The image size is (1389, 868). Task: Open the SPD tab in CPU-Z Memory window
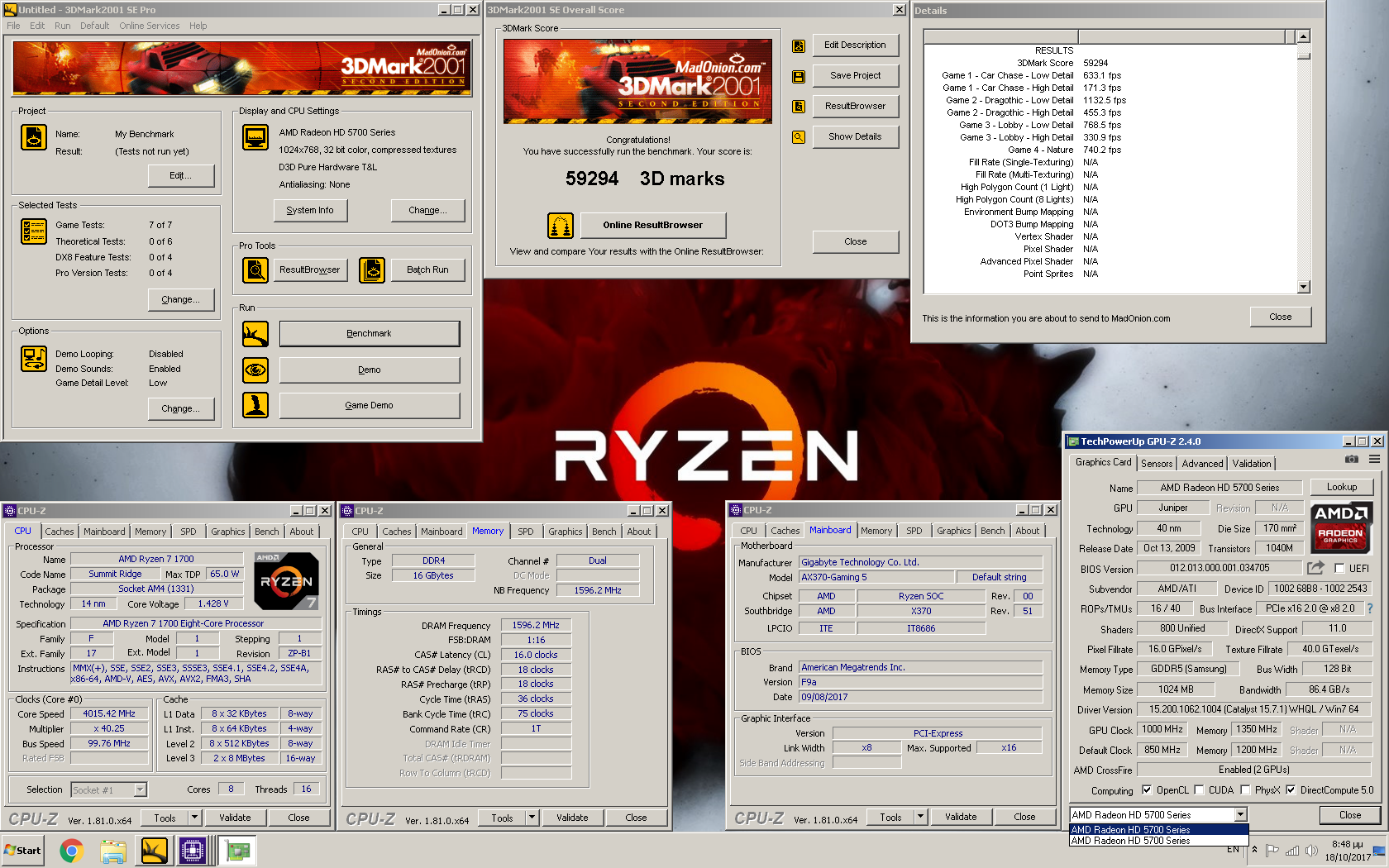click(x=526, y=532)
